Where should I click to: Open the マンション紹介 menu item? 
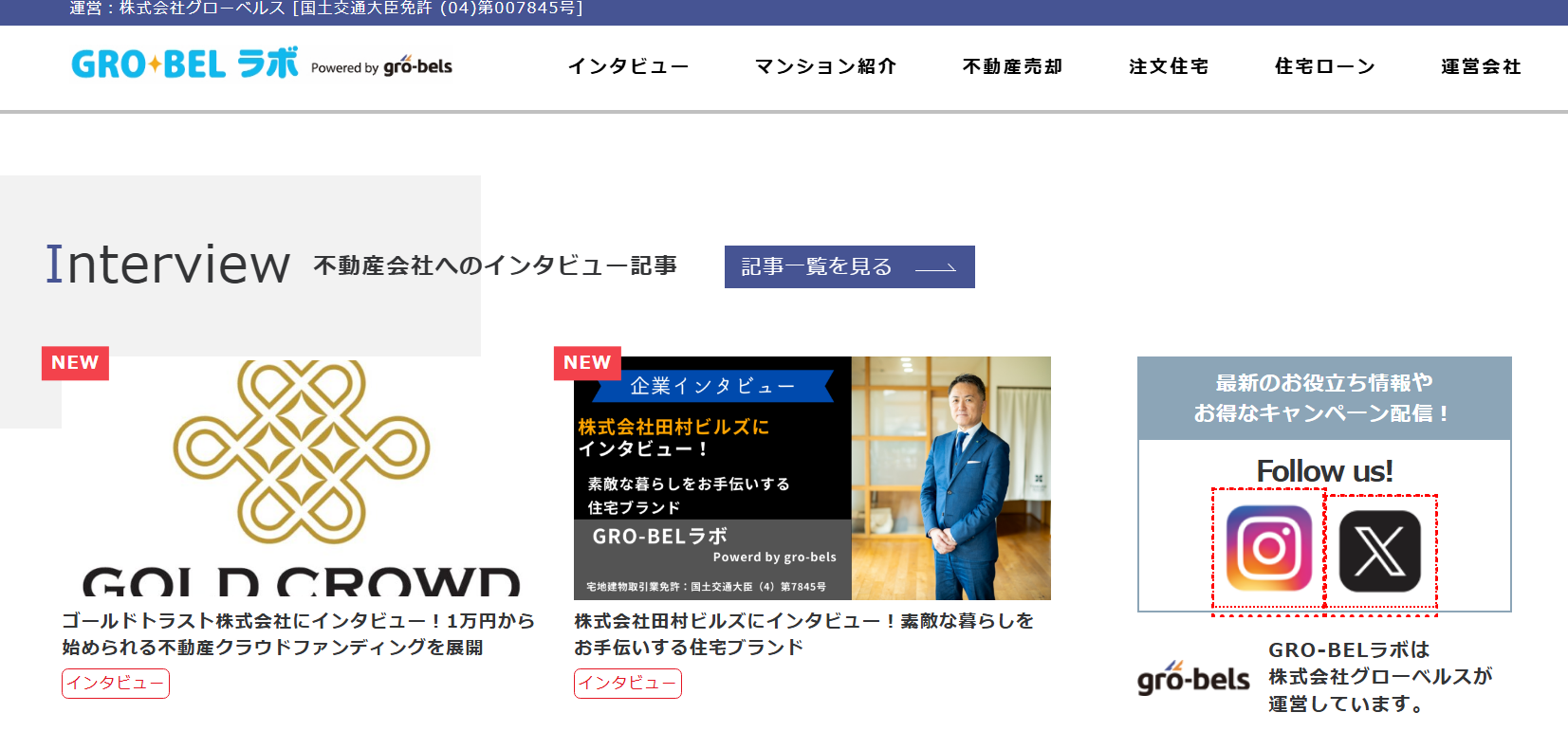coord(825,66)
